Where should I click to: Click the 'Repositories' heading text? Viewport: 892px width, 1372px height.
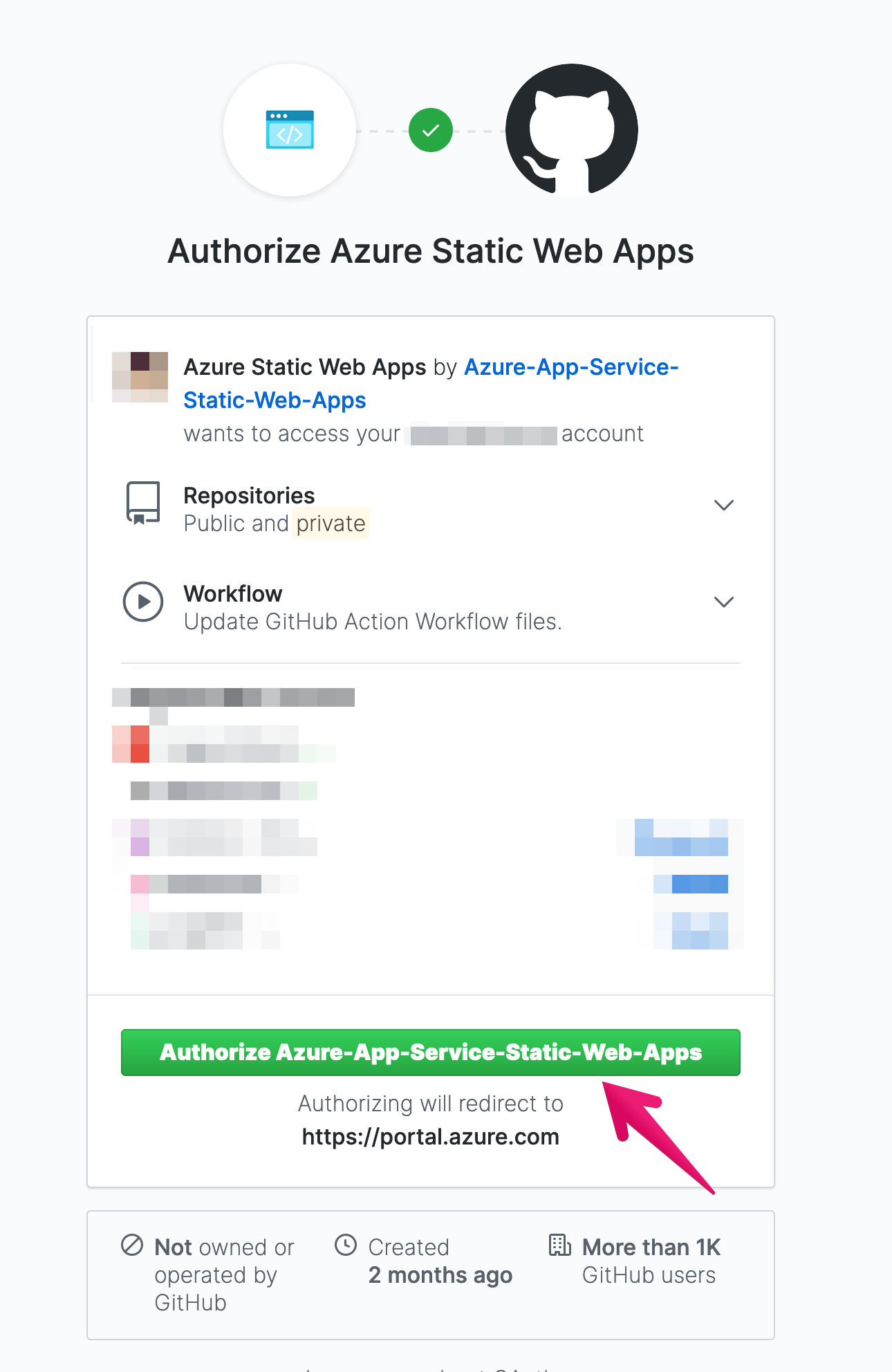tap(249, 496)
